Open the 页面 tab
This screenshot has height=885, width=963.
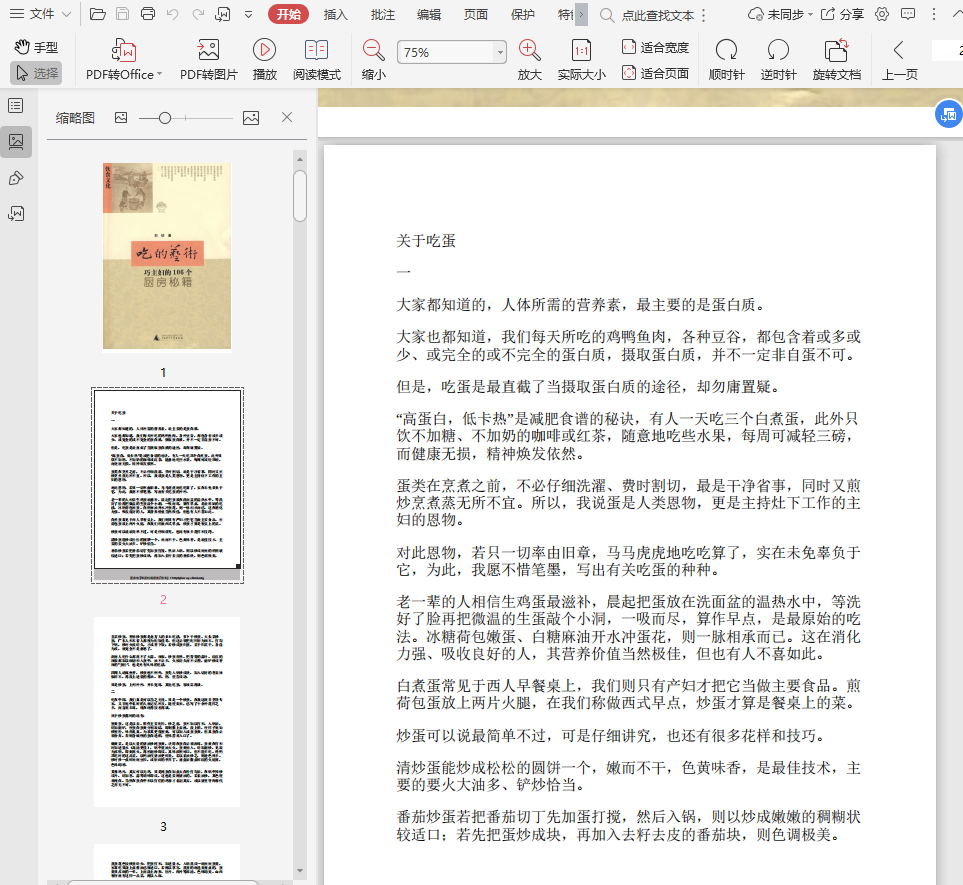475,14
